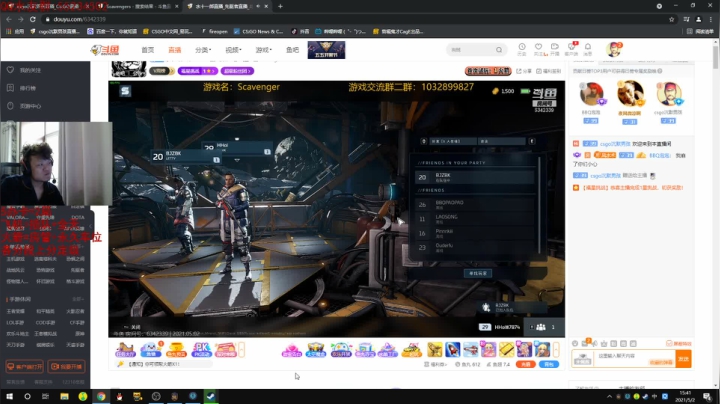This screenshot has width=720, height=404.
Task: Click the help question mark beside contribution notice
Action: pyautogui.click(x=660, y=71)
